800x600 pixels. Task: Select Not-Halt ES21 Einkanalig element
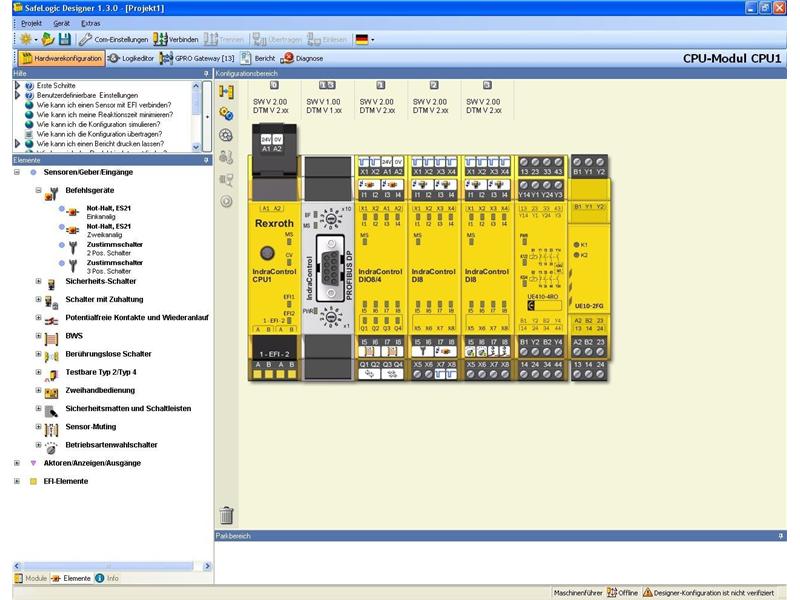[108, 212]
